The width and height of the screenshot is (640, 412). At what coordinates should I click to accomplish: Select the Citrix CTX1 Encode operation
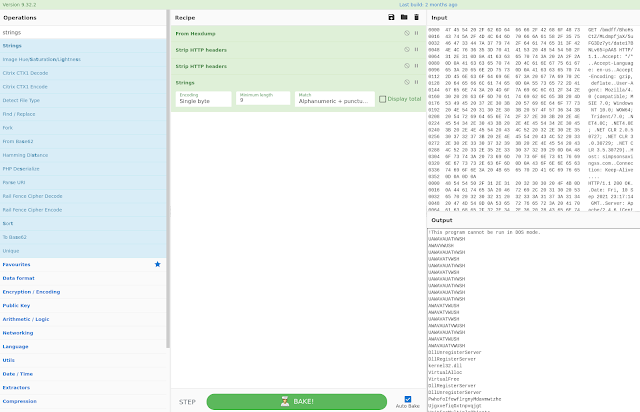click(x=83, y=87)
